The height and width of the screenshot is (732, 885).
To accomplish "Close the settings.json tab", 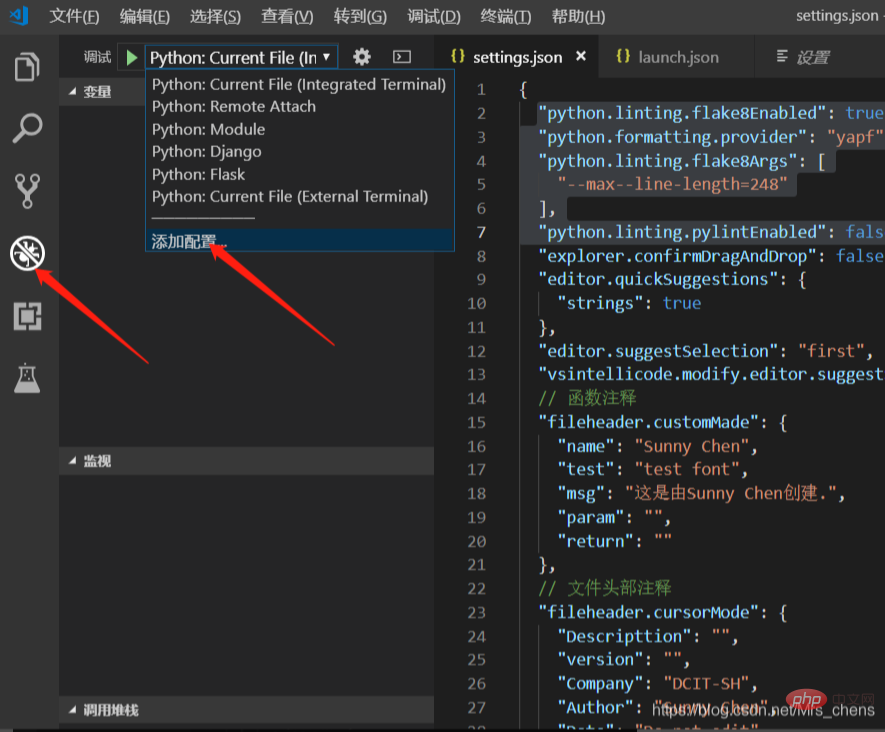I will point(581,57).
